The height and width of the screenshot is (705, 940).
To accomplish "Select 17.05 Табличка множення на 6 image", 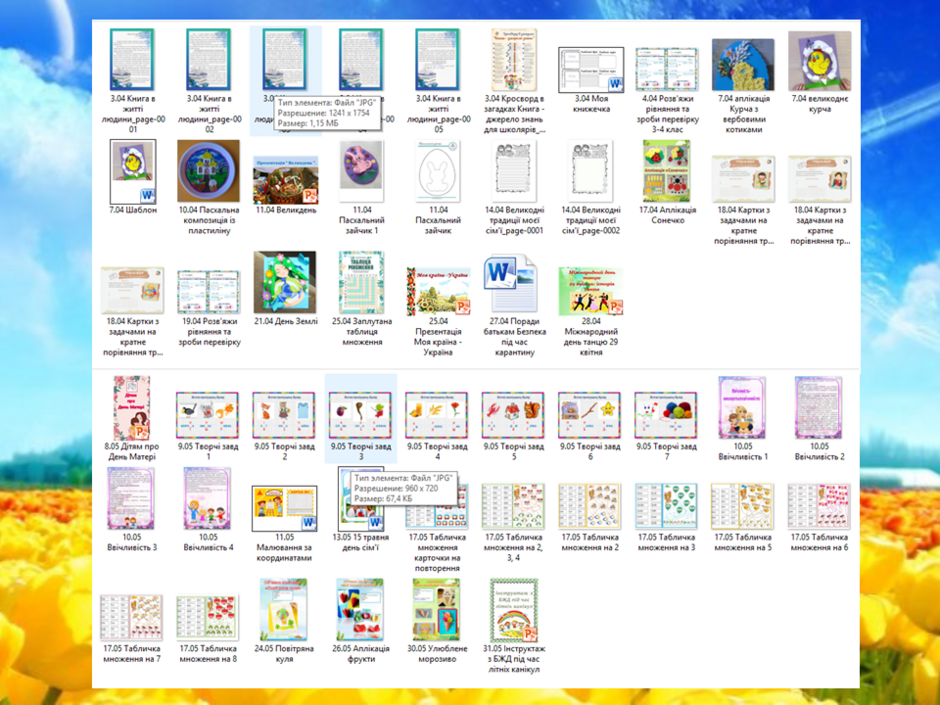I will click(818, 507).
